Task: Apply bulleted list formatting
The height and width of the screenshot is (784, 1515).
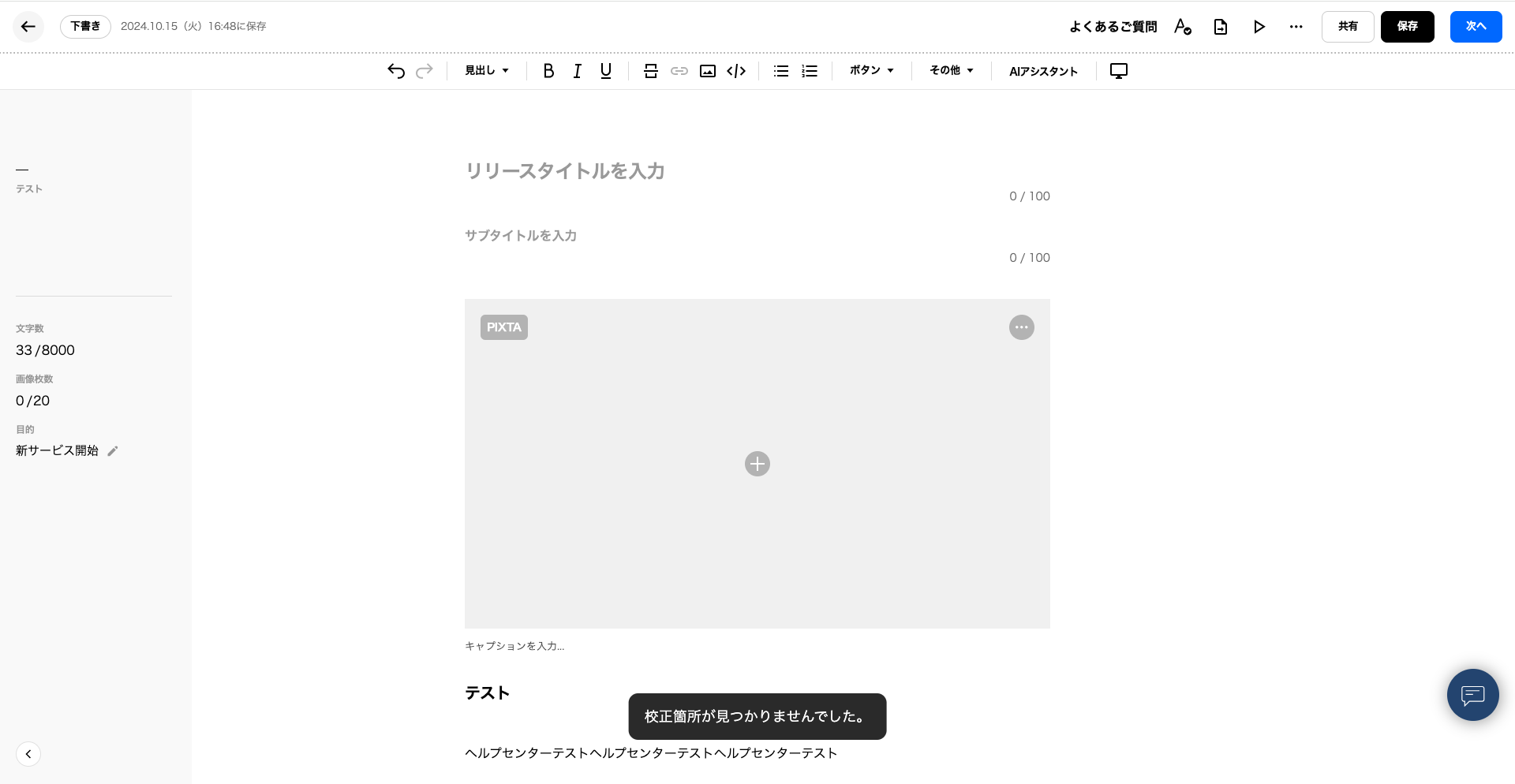Action: click(x=781, y=71)
